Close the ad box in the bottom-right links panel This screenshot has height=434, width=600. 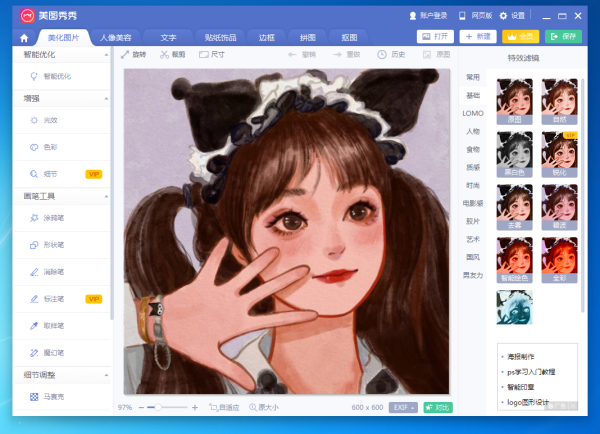573,406
